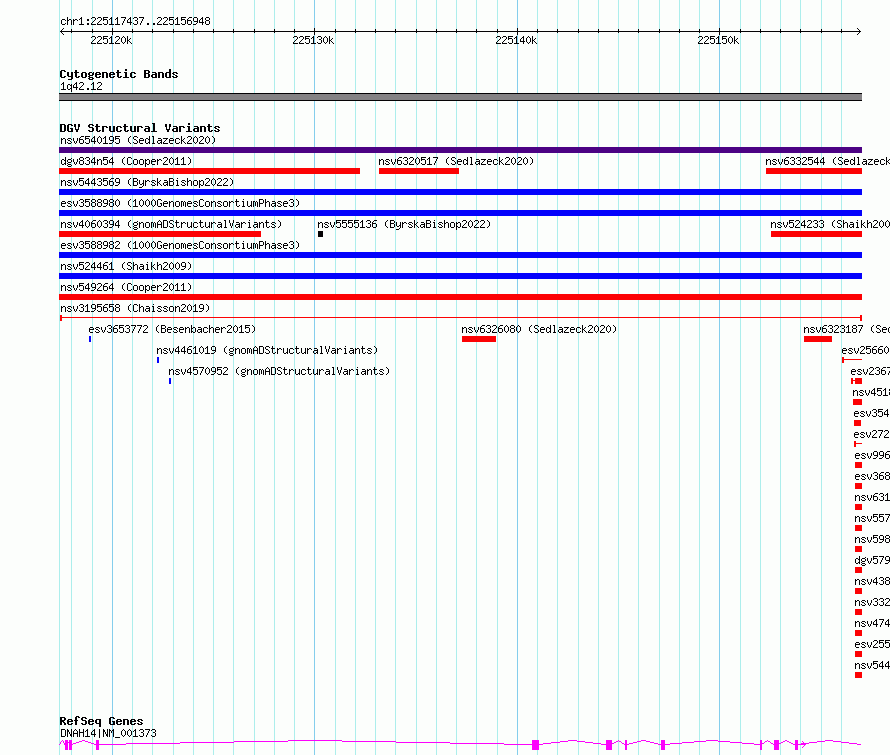Image resolution: width=890 pixels, height=755 pixels.
Task: Open the nsv6332544 variant label
Action: 828,161
